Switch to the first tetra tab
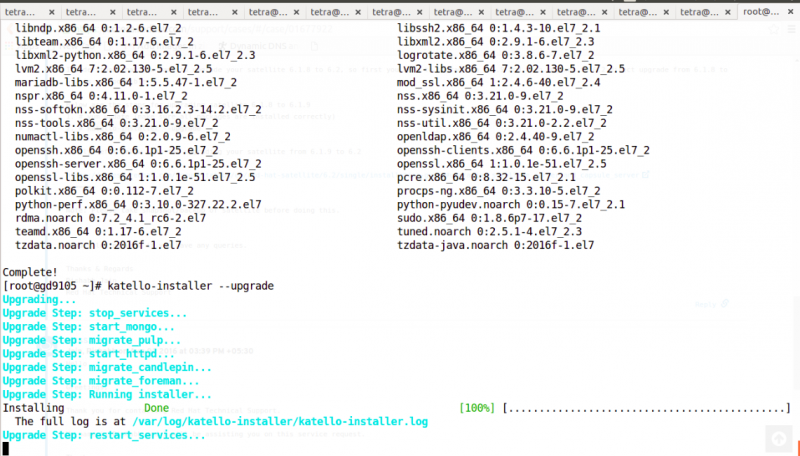Screen dimensions: 800x456 pos(20,12)
